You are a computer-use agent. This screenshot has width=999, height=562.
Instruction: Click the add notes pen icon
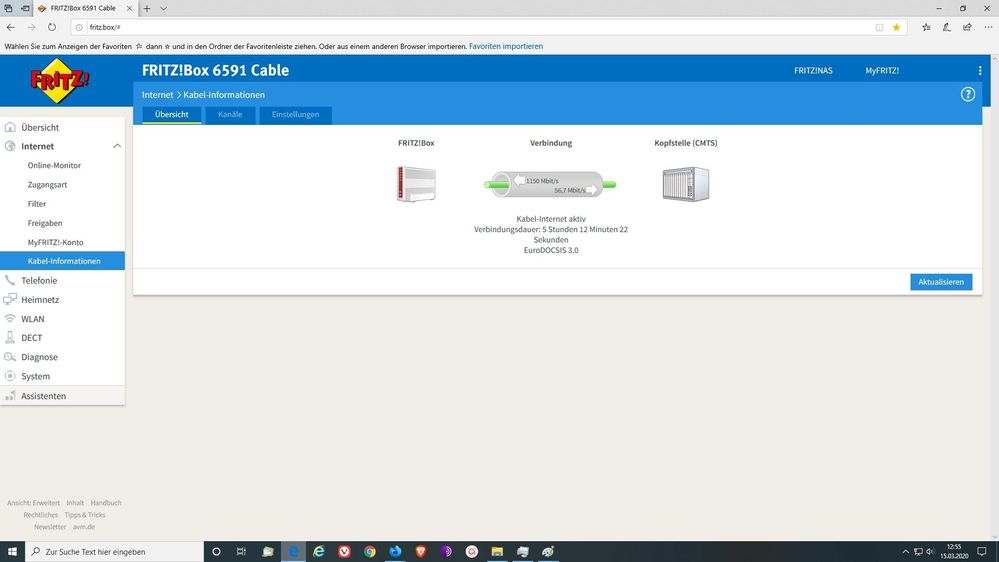947,27
